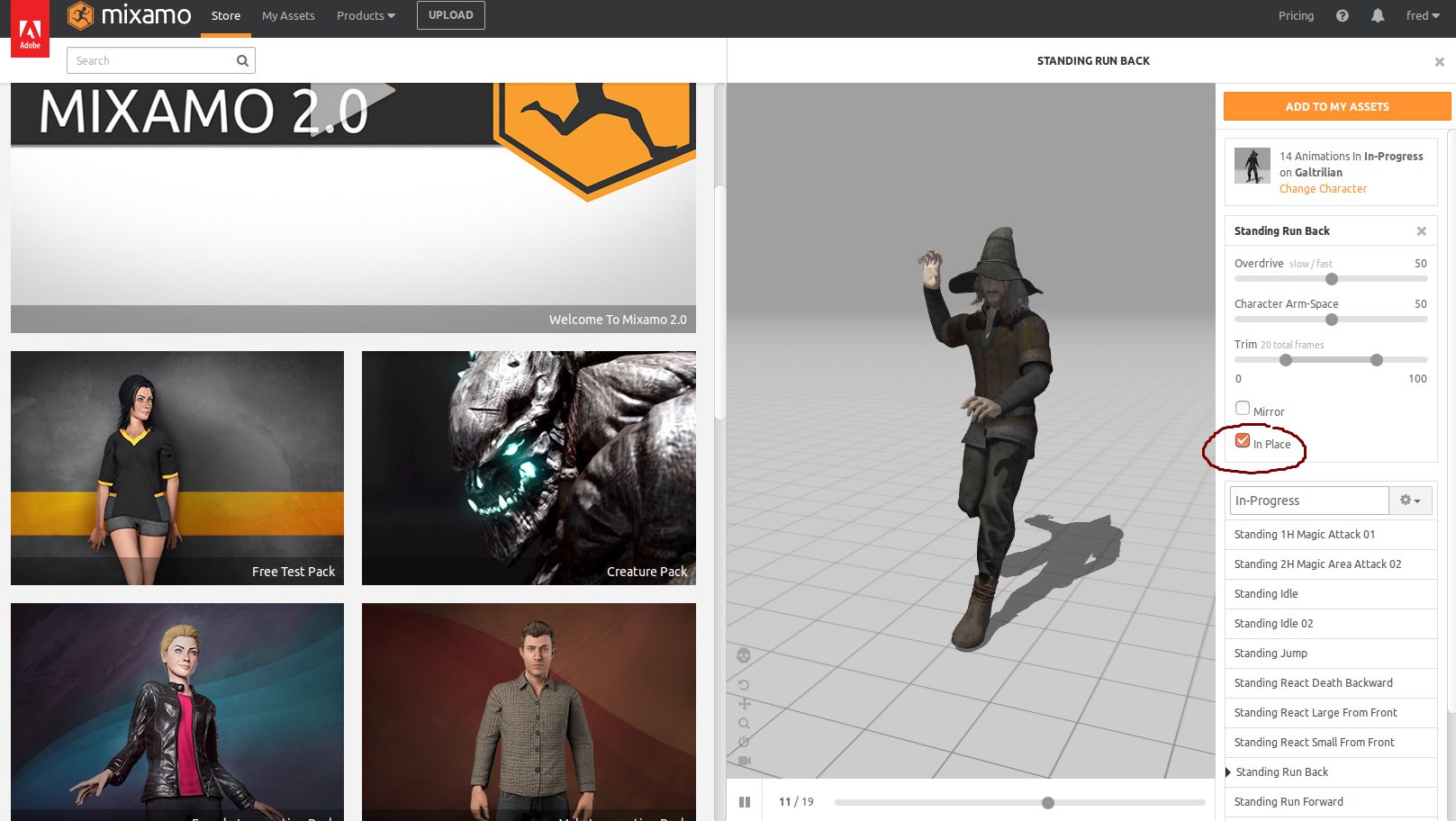1456x821 pixels.
Task: Click the UPLOAD button
Action: [451, 15]
